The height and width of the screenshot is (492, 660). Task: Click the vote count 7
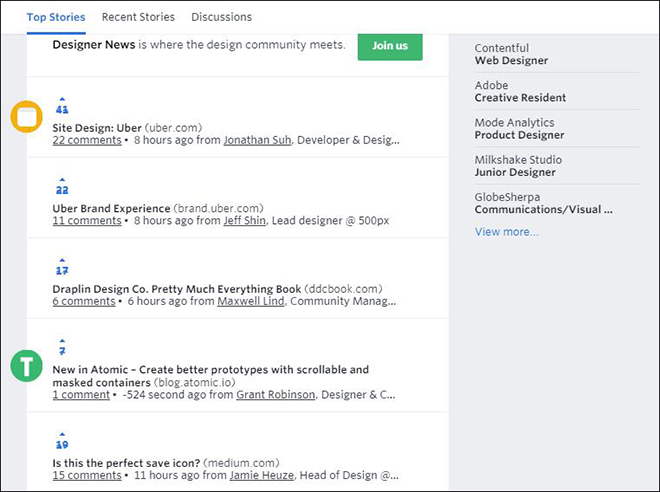tap(62, 351)
